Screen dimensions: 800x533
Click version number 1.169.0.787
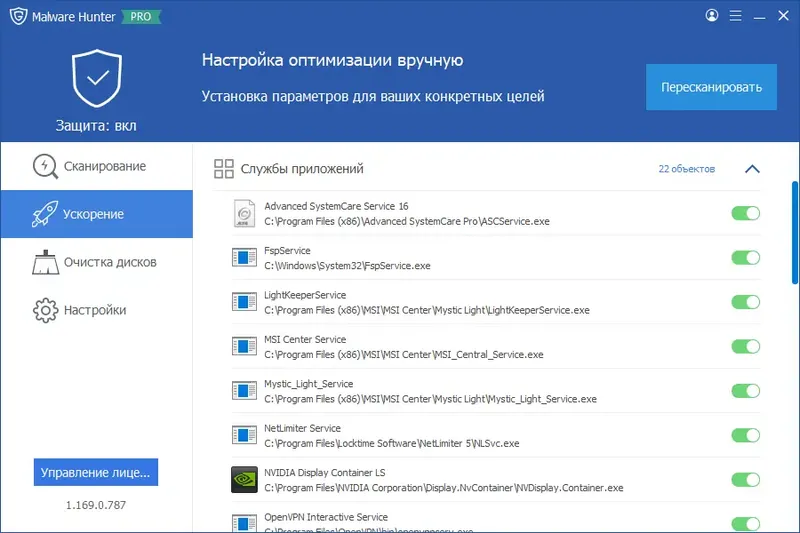click(96, 505)
